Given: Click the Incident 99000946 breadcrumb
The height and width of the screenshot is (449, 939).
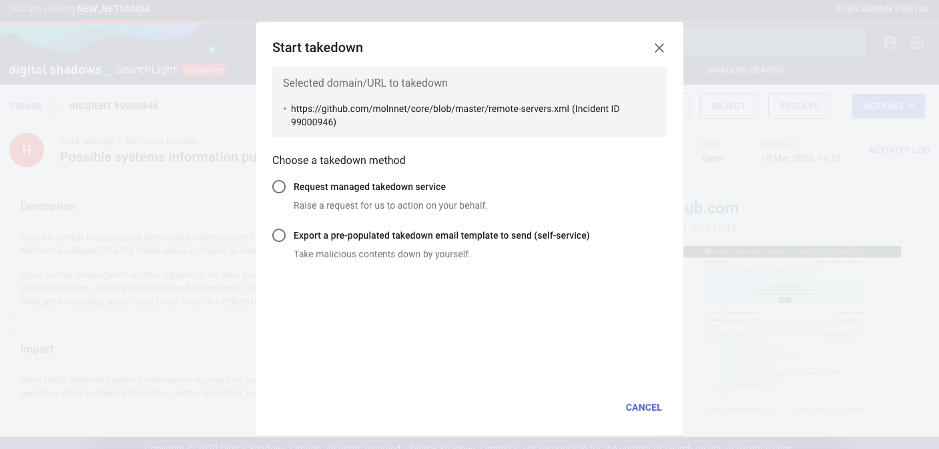Looking at the screenshot, I should click(113, 106).
